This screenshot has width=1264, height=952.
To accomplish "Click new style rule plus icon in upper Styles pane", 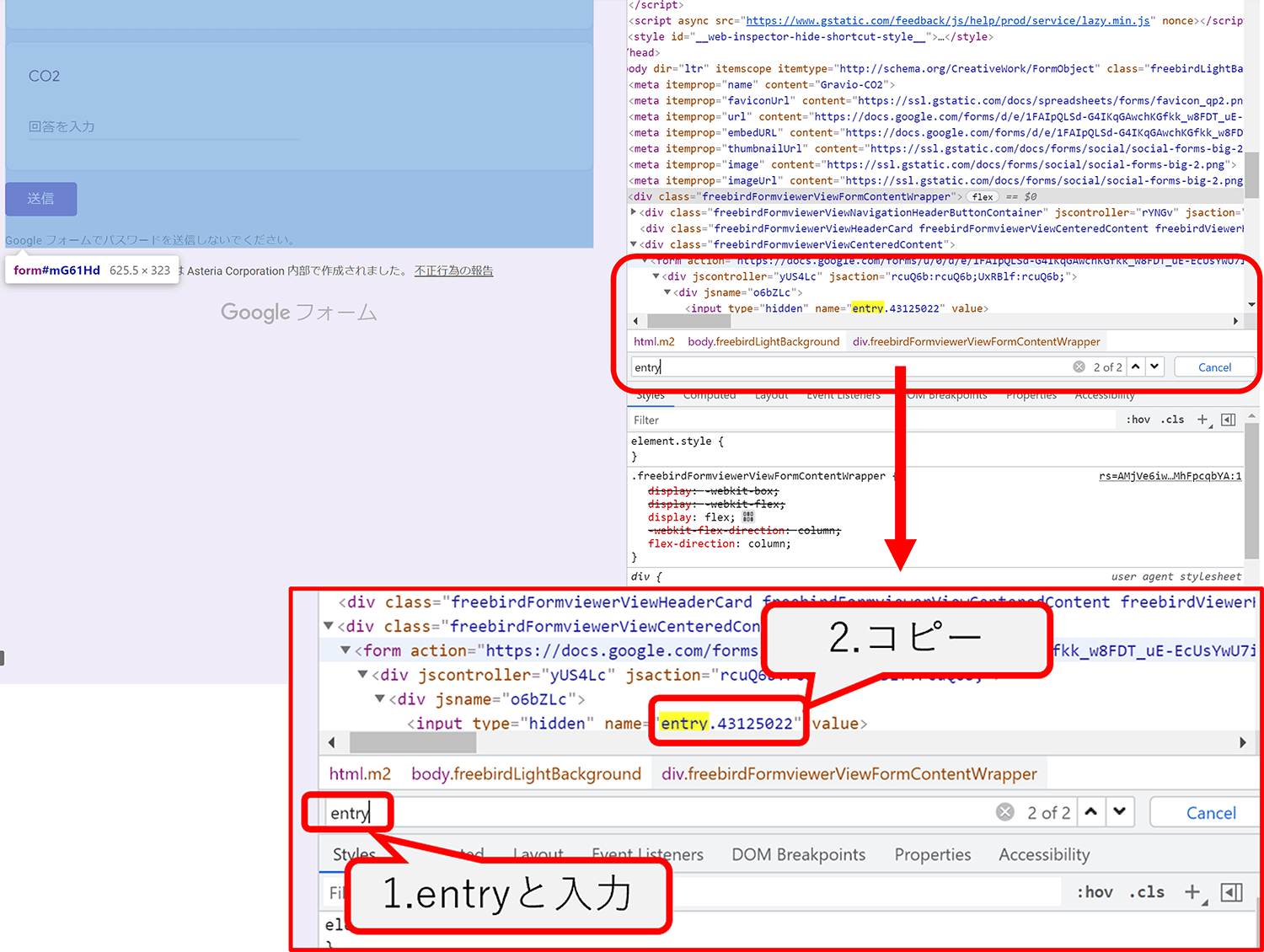I will pos(1203,420).
